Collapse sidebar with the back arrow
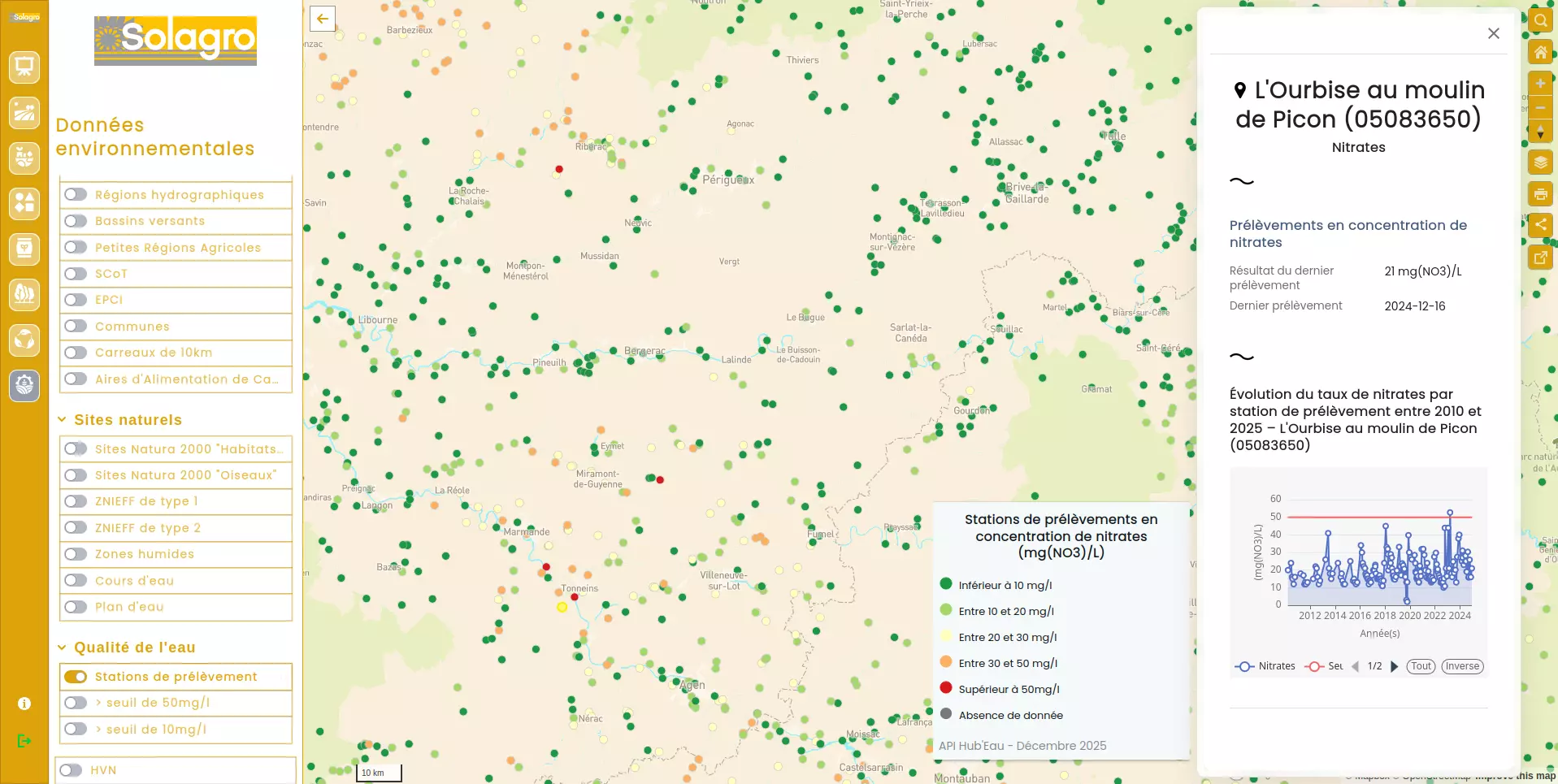This screenshot has height=784, width=1558. pos(323,19)
